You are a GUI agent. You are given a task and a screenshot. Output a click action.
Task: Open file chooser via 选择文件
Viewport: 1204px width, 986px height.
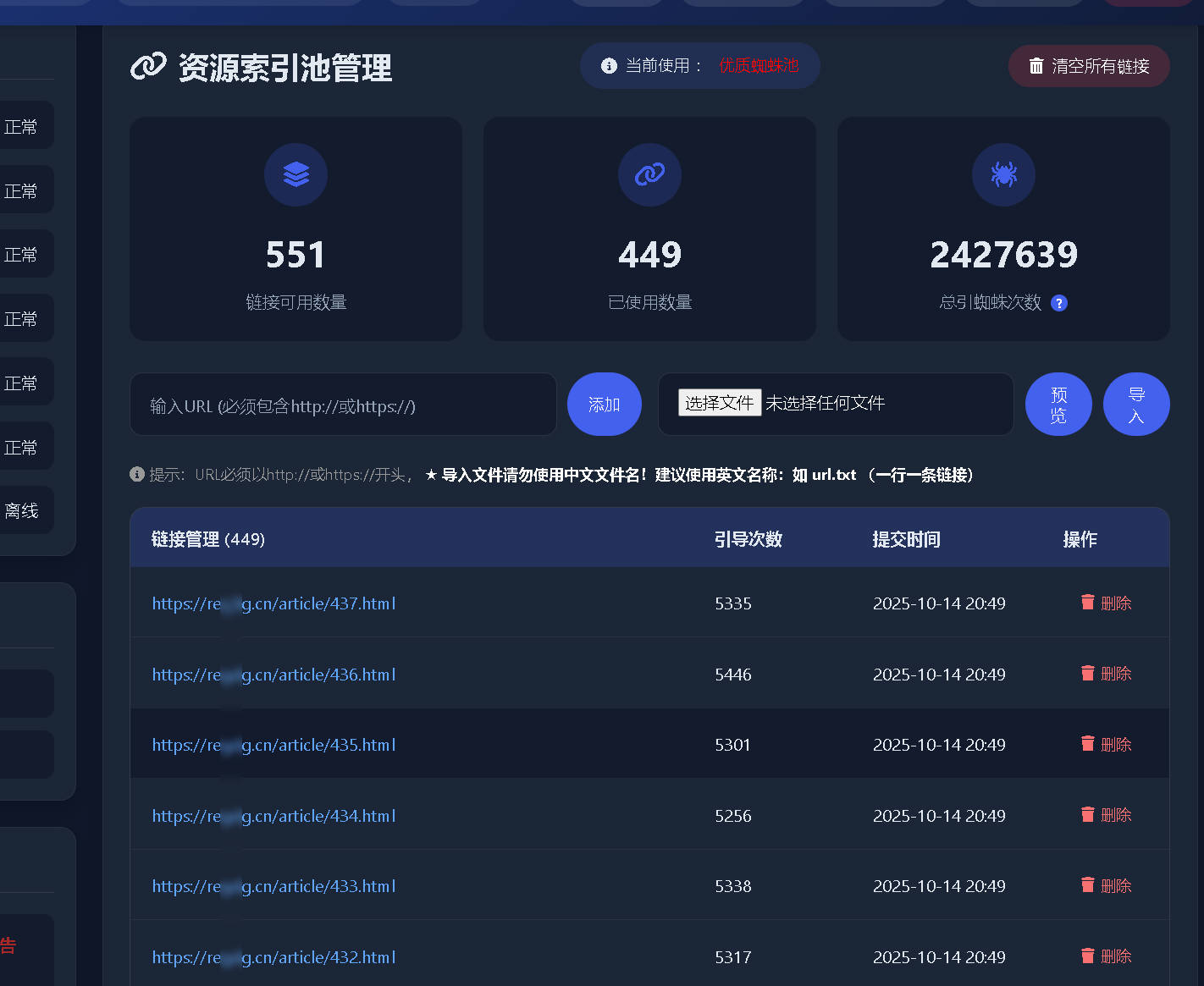[x=719, y=403]
